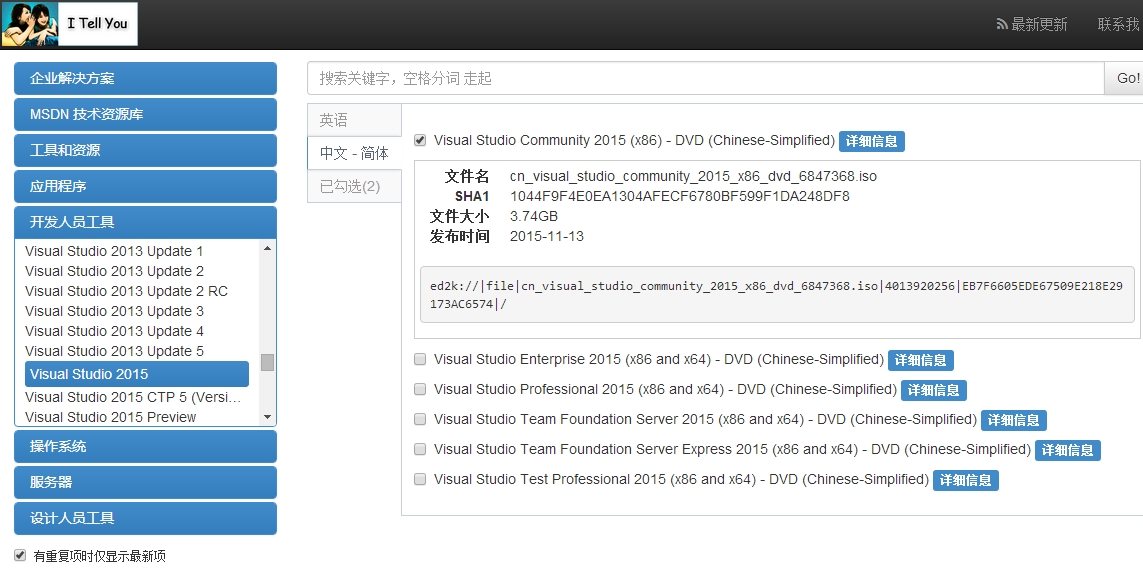This screenshot has width=1143, height=569.
Task: Select Visual Studio 2015 CTP 5 item
Action: (133, 397)
